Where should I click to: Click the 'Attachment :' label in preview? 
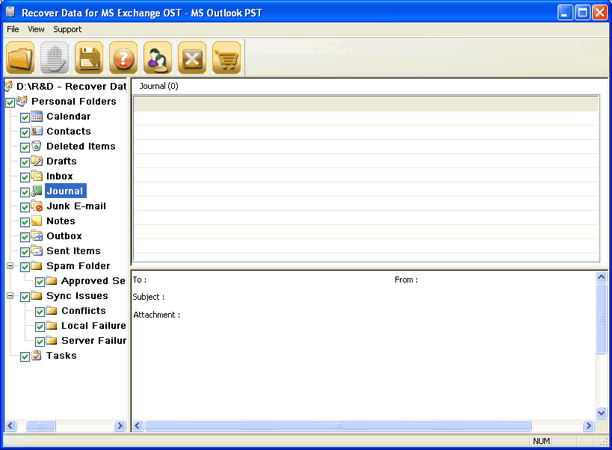157,315
